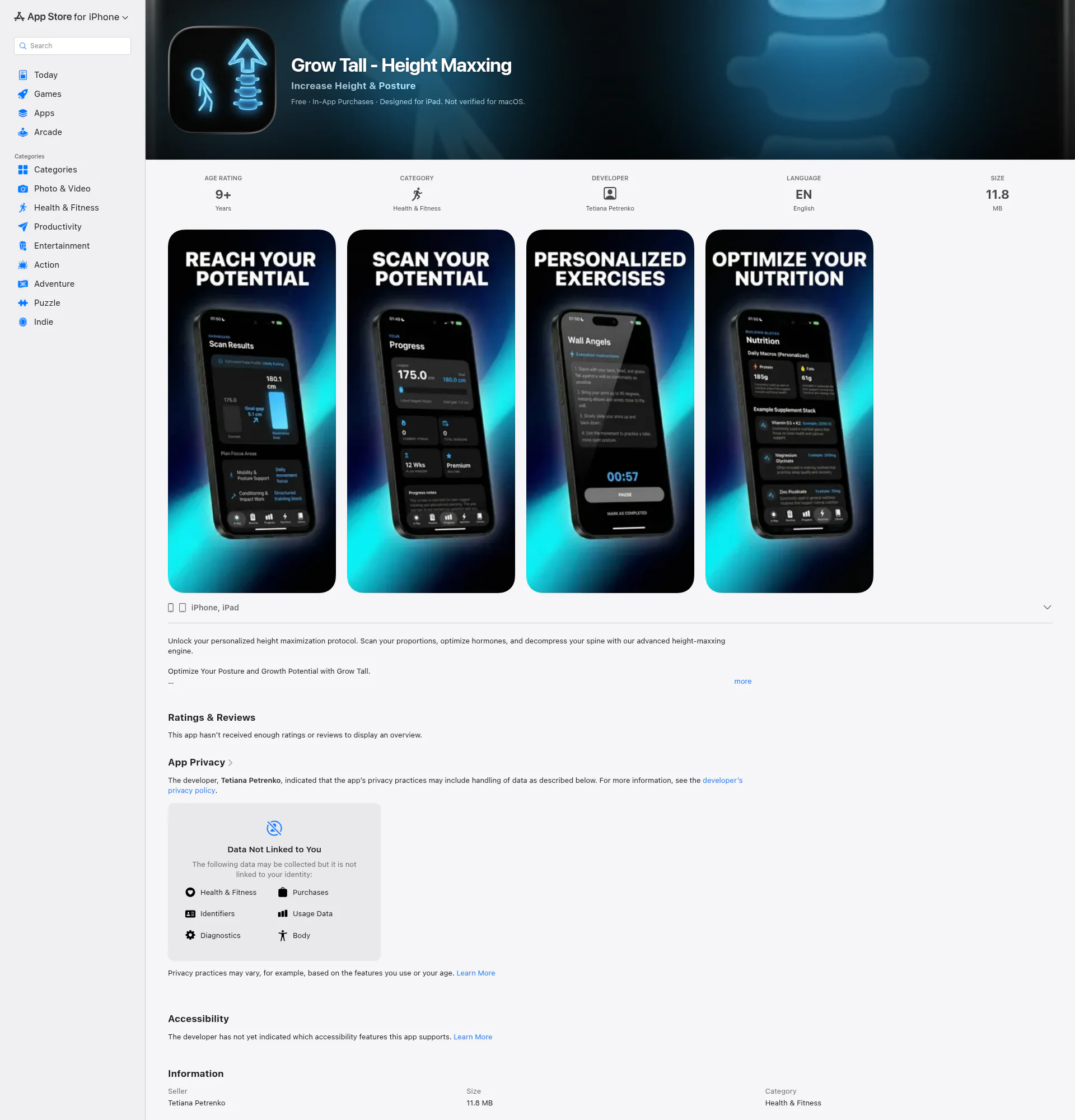The width and height of the screenshot is (1075, 1120).
Task: Click the Apps stack icon
Action: [x=23, y=113]
